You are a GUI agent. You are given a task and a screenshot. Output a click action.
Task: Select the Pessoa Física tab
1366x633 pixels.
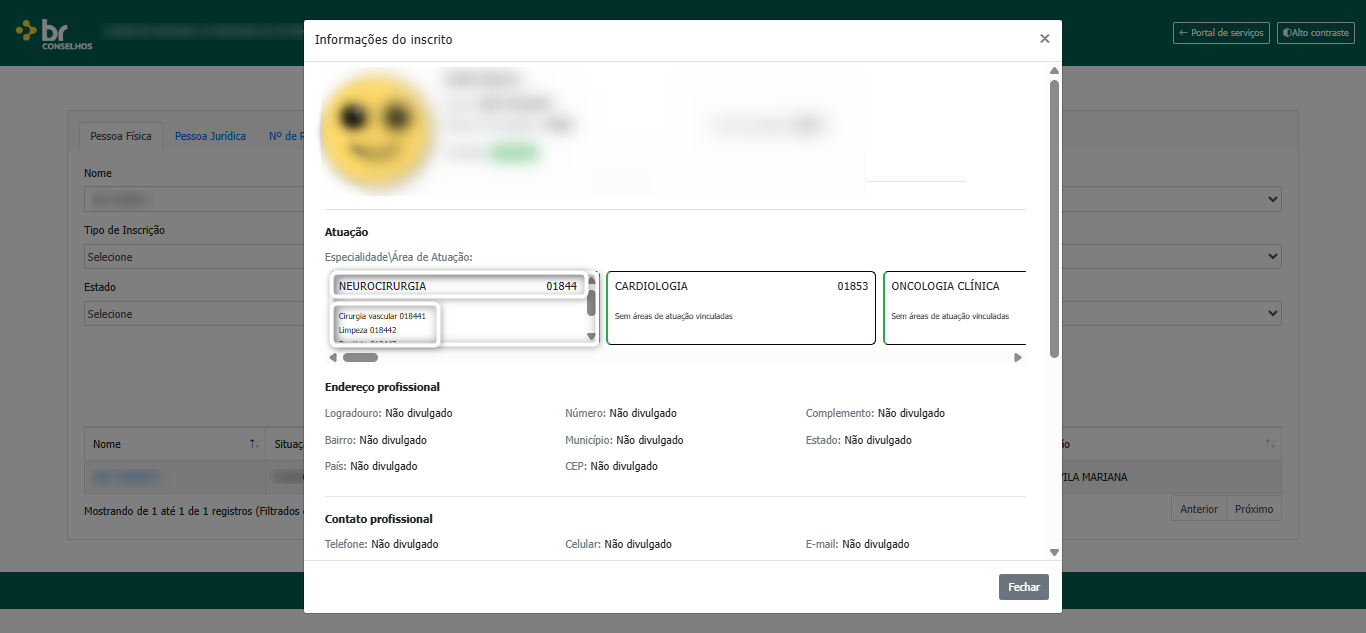[121, 136]
